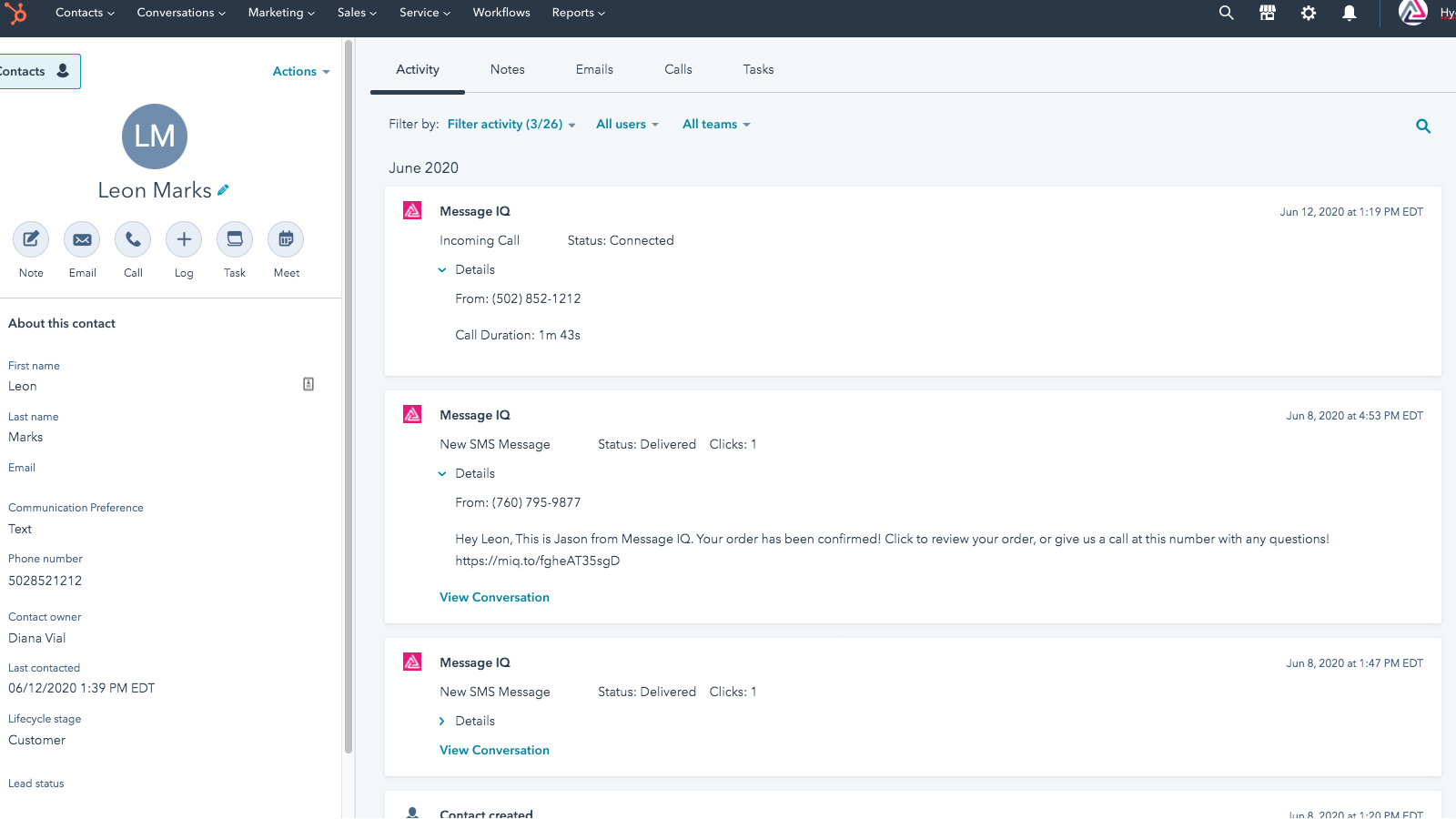The height and width of the screenshot is (819, 1456).
Task: Expand Details on the Jun 8 1:47 PM message
Action: pyautogui.click(x=467, y=720)
